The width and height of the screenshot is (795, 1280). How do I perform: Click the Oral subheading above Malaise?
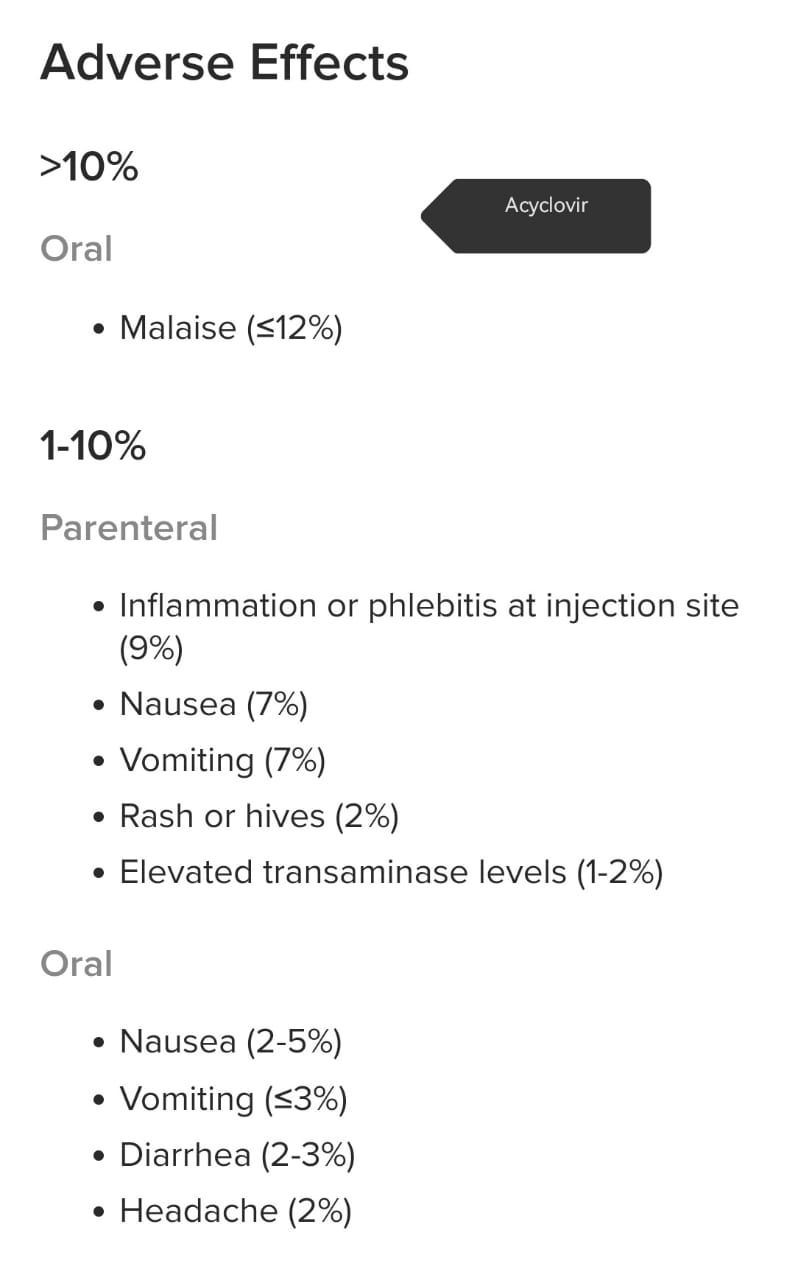click(x=76, y=248)
